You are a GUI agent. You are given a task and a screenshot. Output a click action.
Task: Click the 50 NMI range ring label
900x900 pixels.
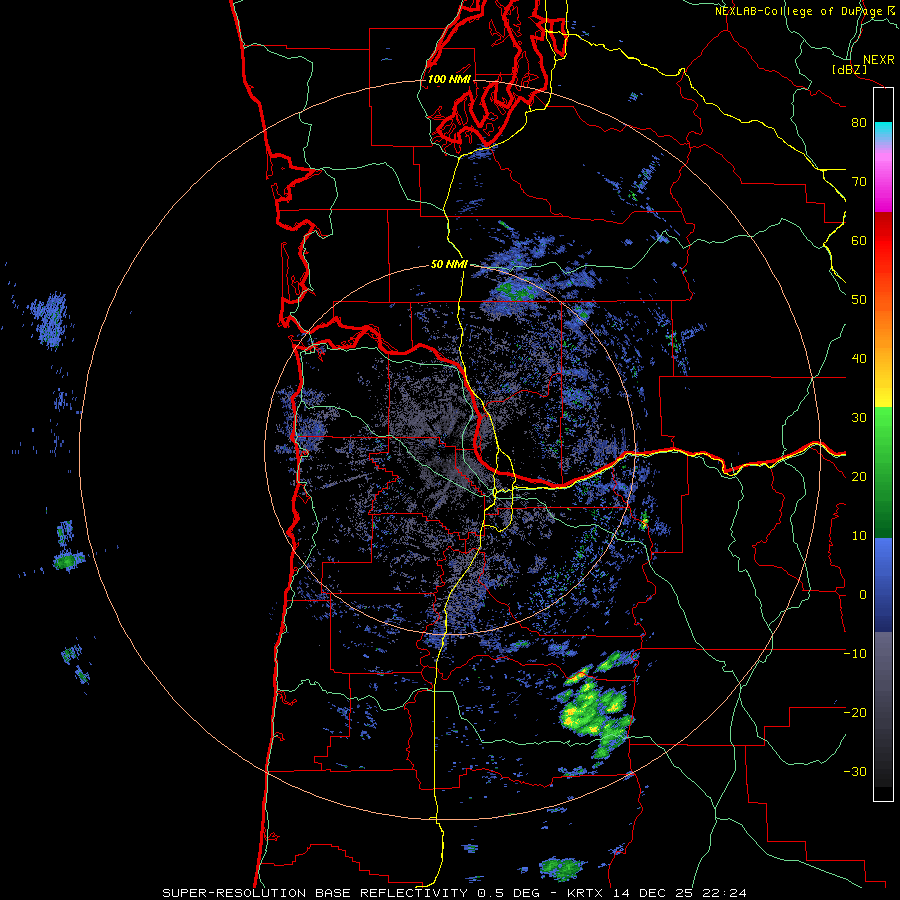point(449,265)
